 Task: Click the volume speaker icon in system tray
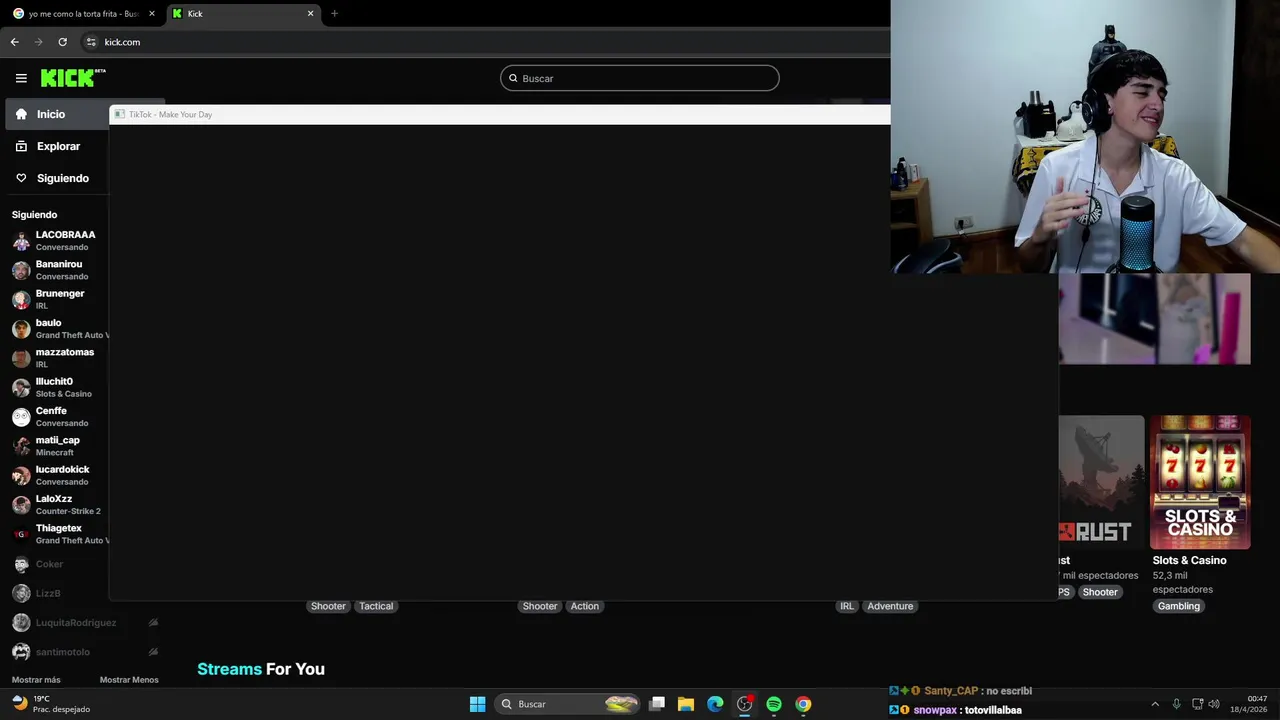[x=1214, y=704]
